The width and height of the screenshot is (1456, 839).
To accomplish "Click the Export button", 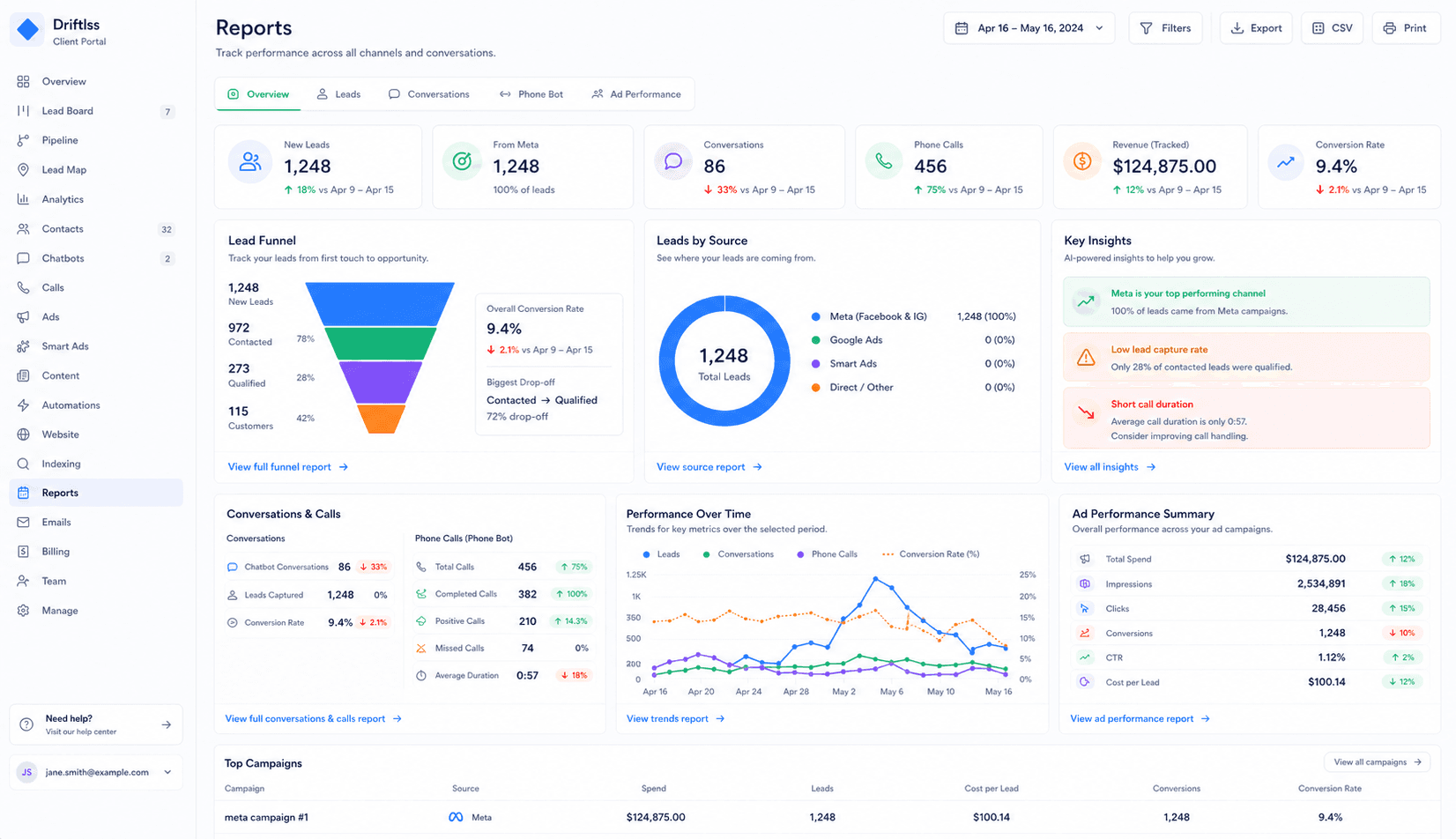I will [1256, 28].
